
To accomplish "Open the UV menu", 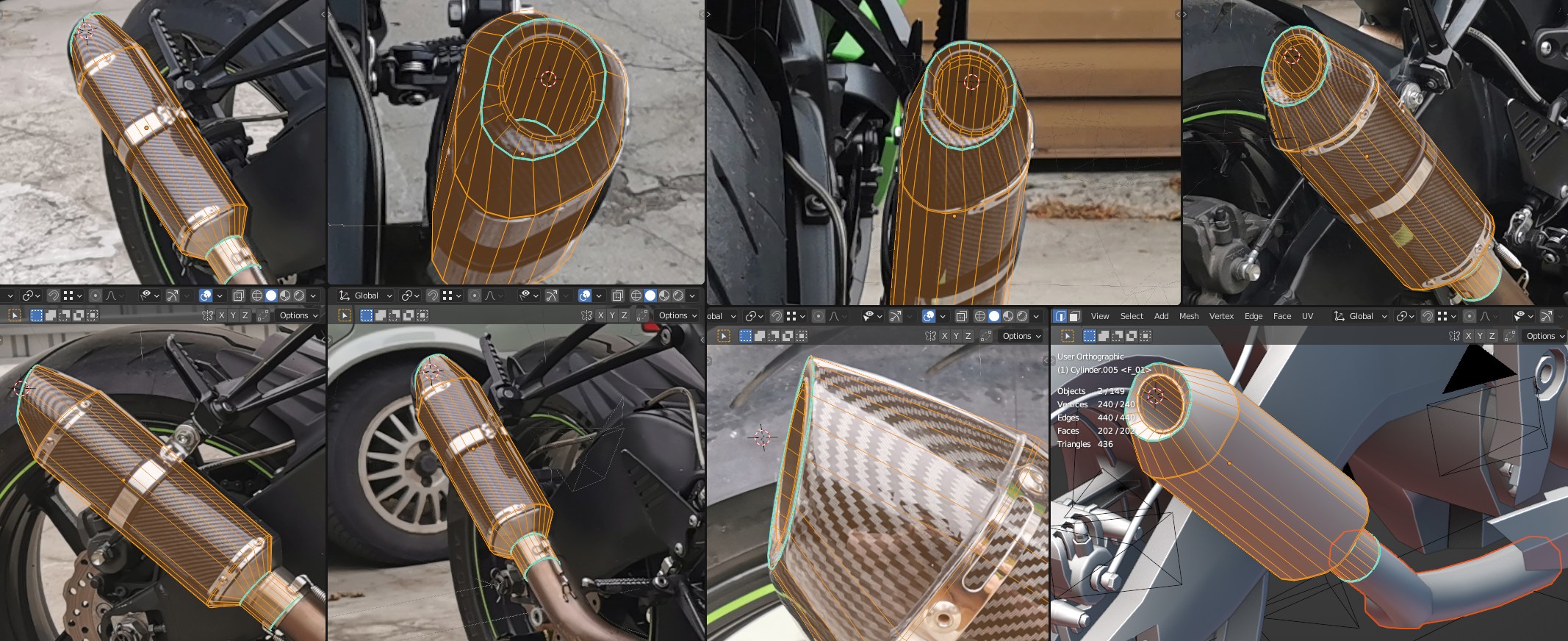I will click(x=1308, y=316).
